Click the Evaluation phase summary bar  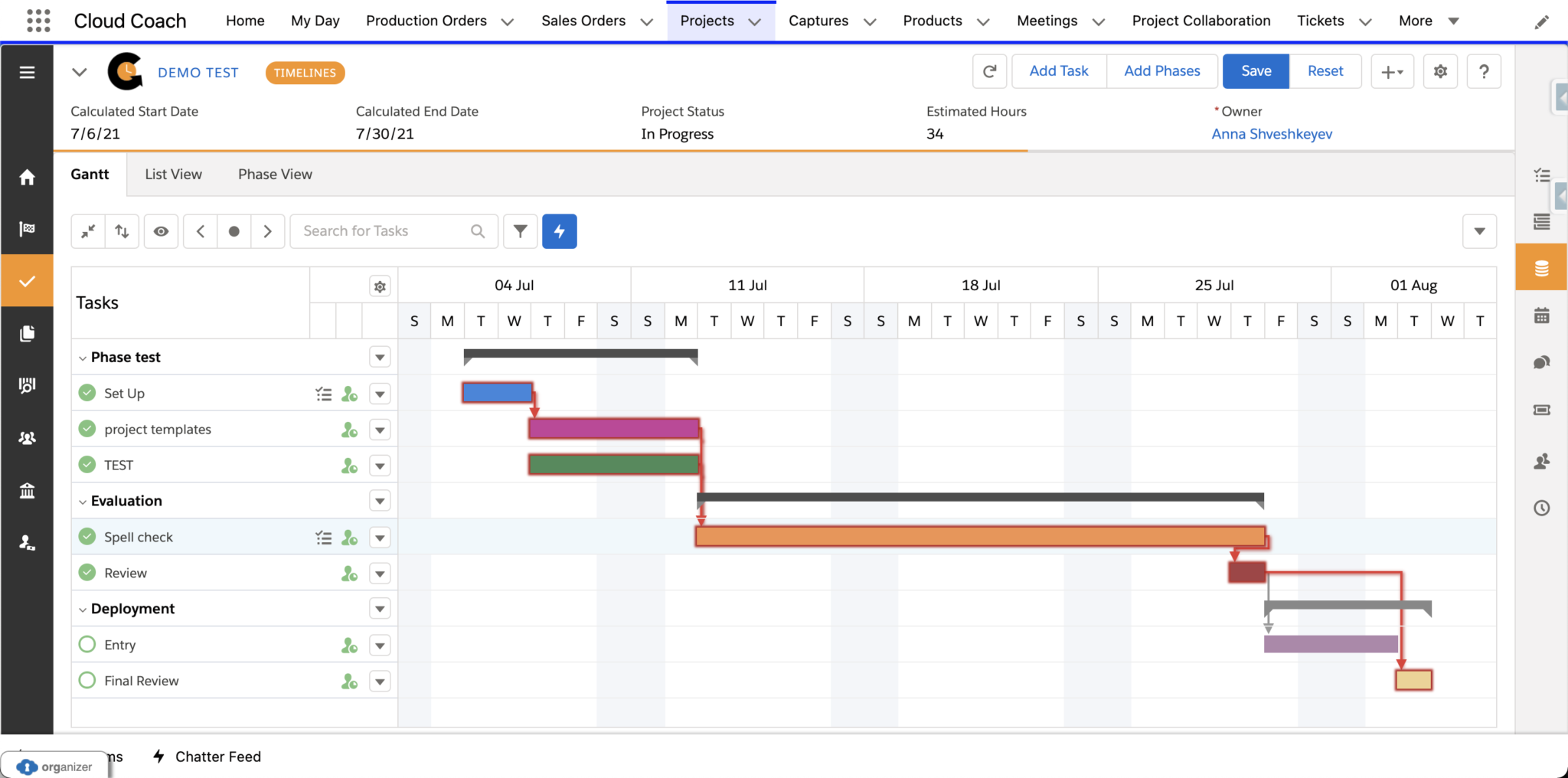(980, 499)
